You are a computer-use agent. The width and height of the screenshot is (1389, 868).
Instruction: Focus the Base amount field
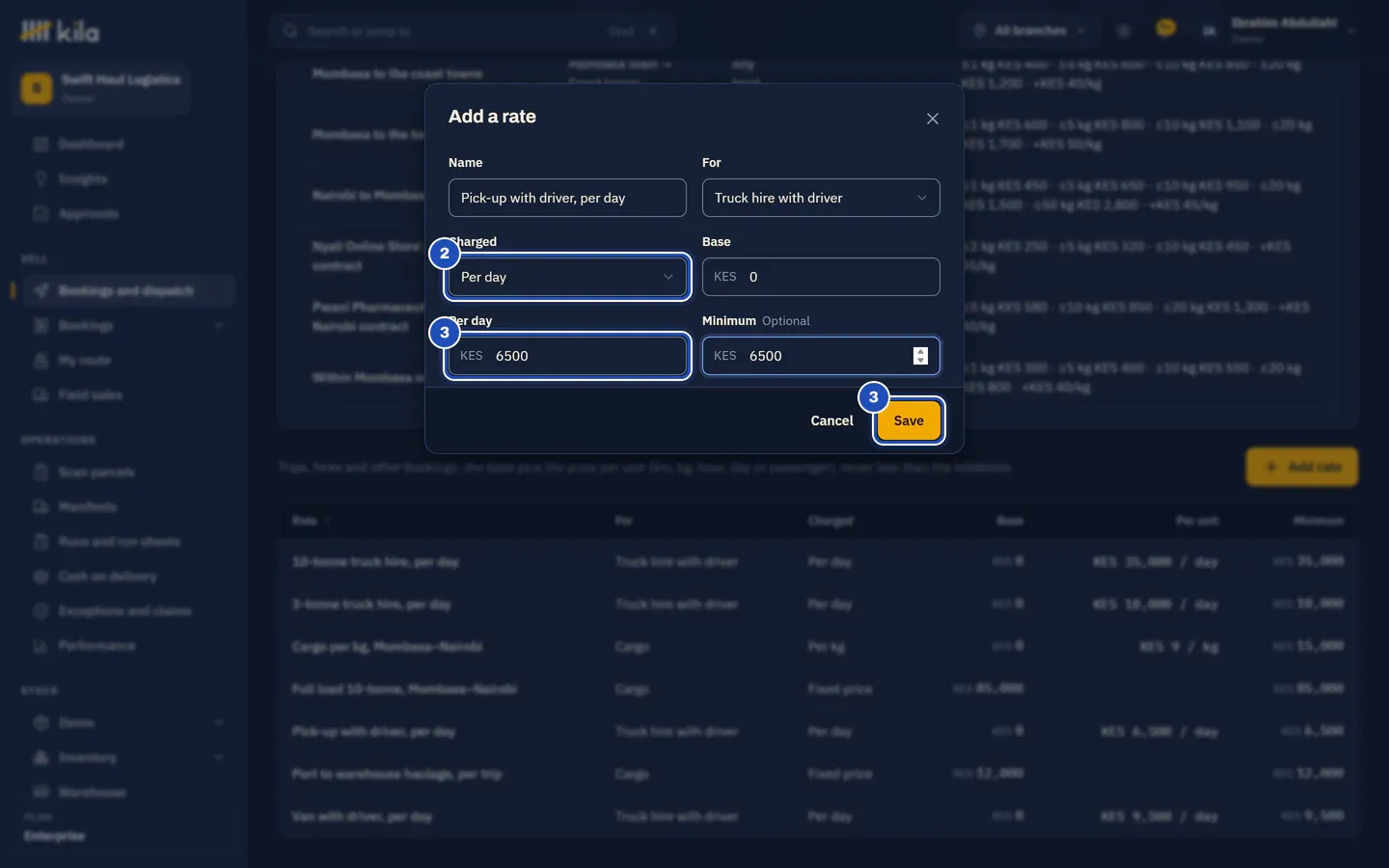(x=821, y=277)
